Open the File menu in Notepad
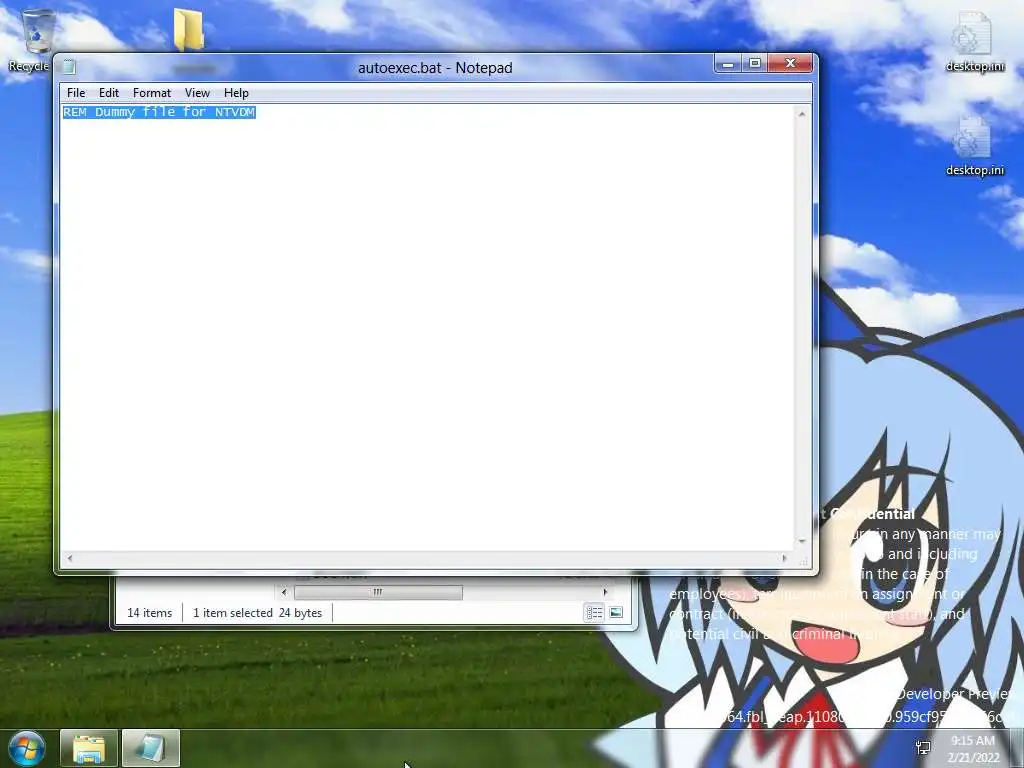Image resolution: width=1024 pixels, height=768 pixels. (76, 93)
